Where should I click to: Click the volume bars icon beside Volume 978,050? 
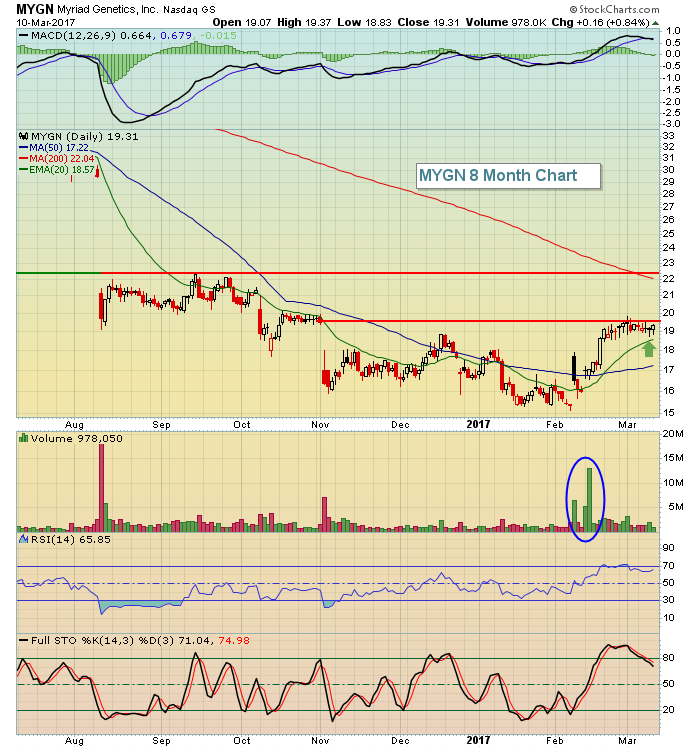(x=23, y=438)
